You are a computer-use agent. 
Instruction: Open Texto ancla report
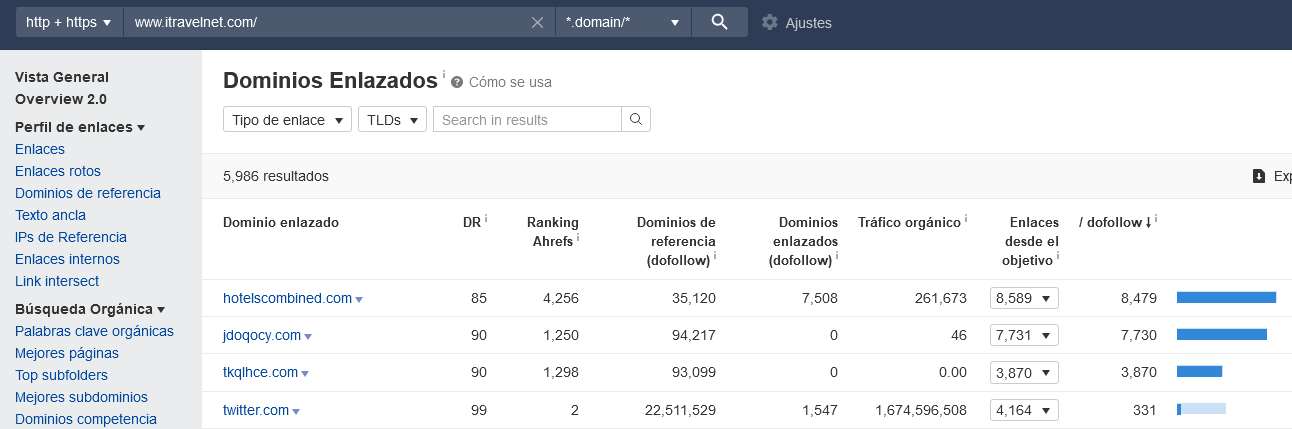tap(50, 215)
